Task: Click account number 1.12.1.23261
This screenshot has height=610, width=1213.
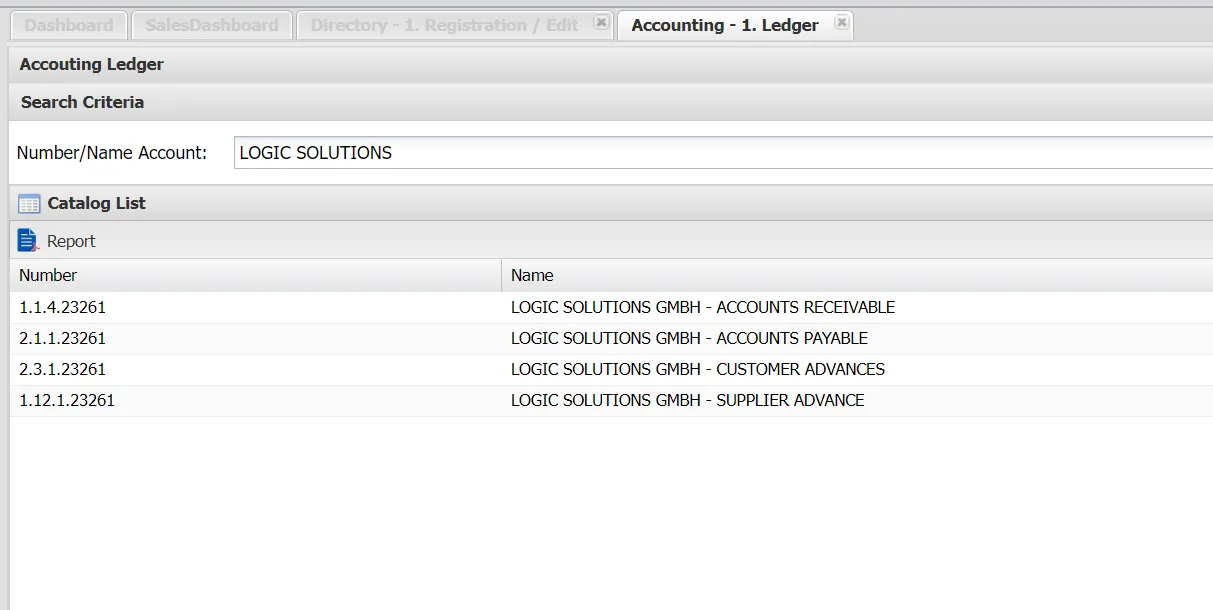Action: click(x=67, y=400)
